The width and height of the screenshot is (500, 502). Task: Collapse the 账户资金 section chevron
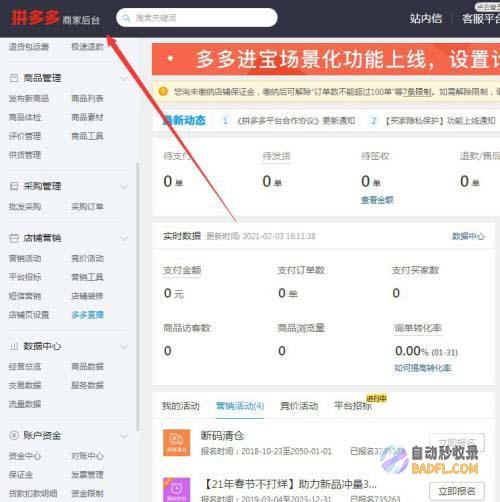[124, 436]
